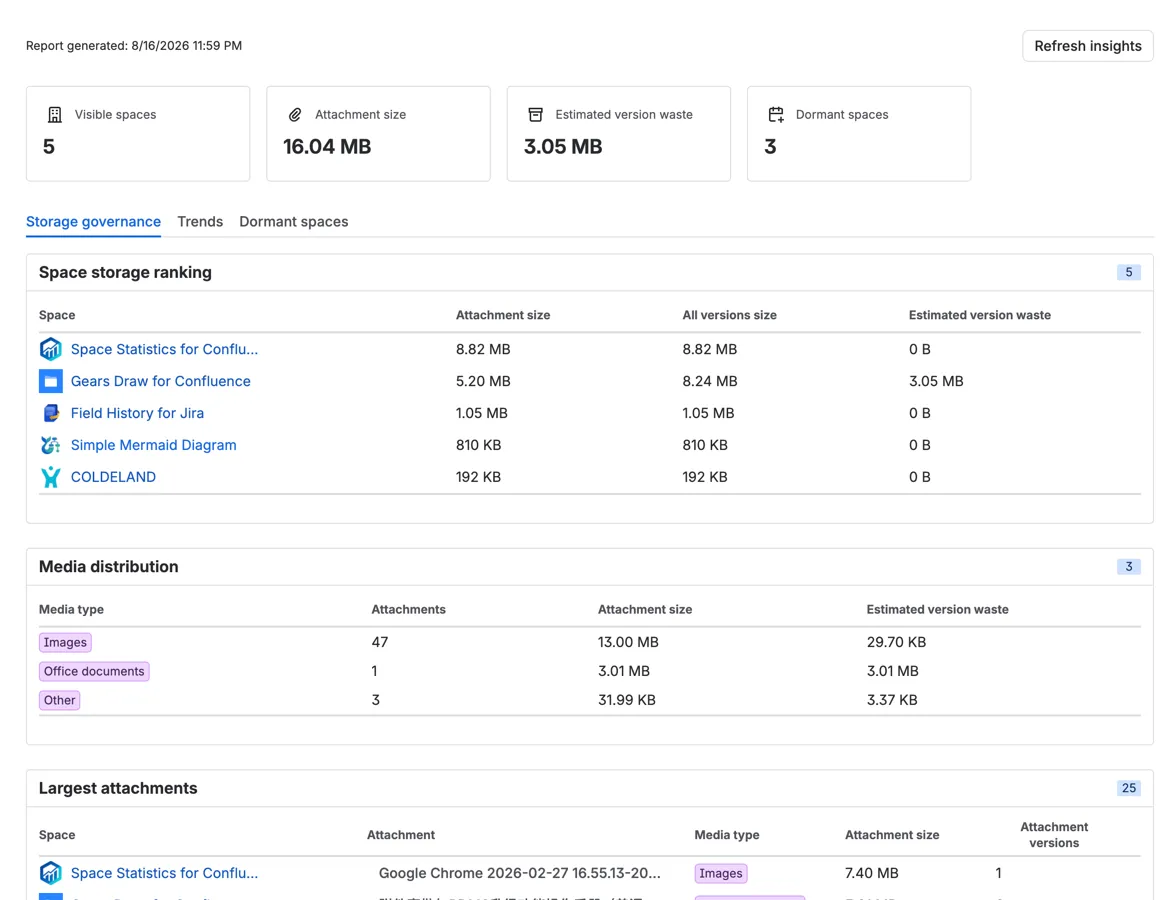Click the Media distribution heading

[x=109, y=567]
